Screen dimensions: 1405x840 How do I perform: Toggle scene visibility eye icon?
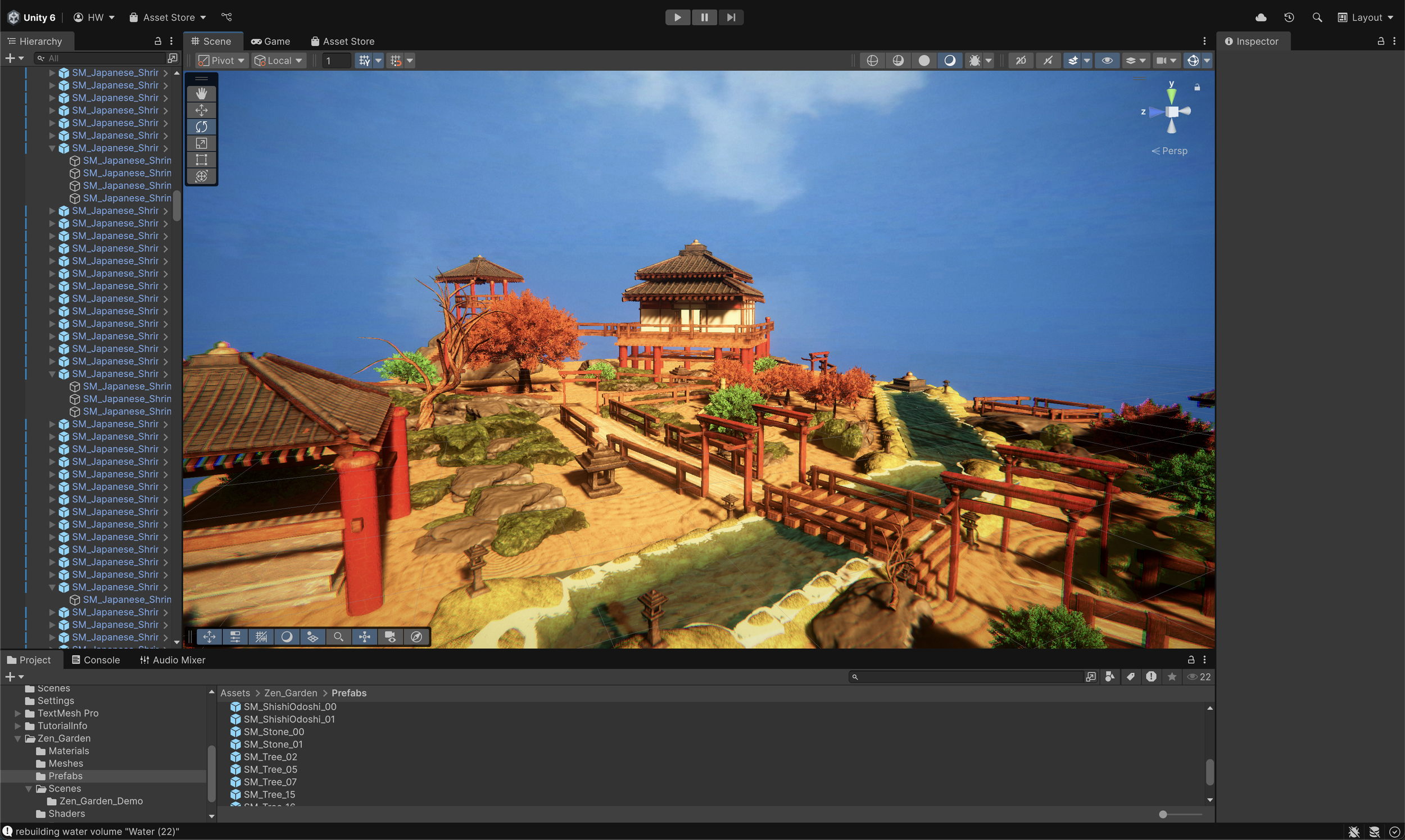pyautogui.click(x=1107, y=61)
